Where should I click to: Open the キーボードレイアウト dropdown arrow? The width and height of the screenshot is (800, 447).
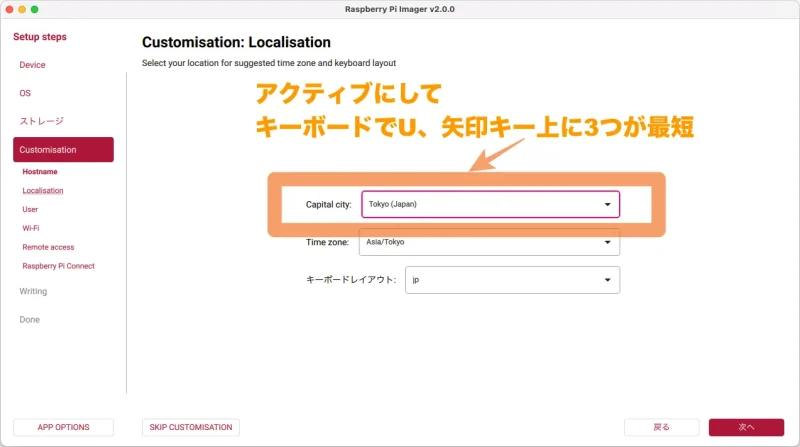607,280
